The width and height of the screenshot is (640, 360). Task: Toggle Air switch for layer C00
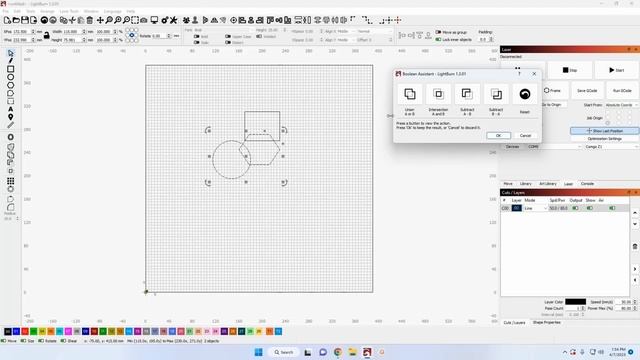point(612,208)
